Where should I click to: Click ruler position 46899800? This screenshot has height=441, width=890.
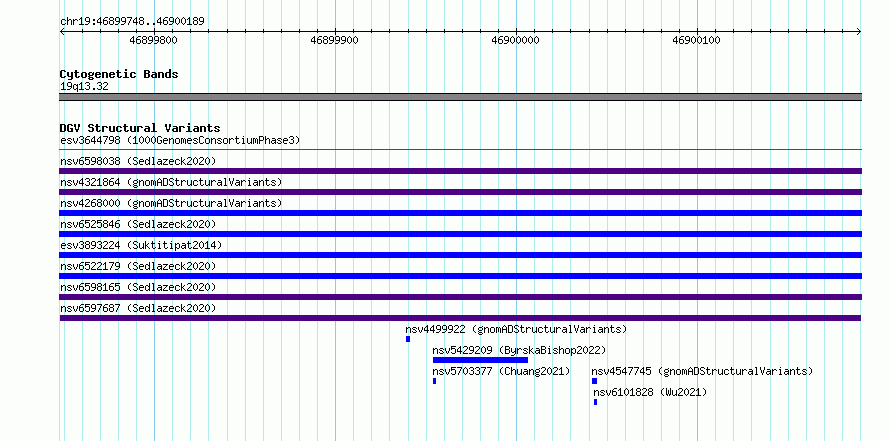click(153, 40)
